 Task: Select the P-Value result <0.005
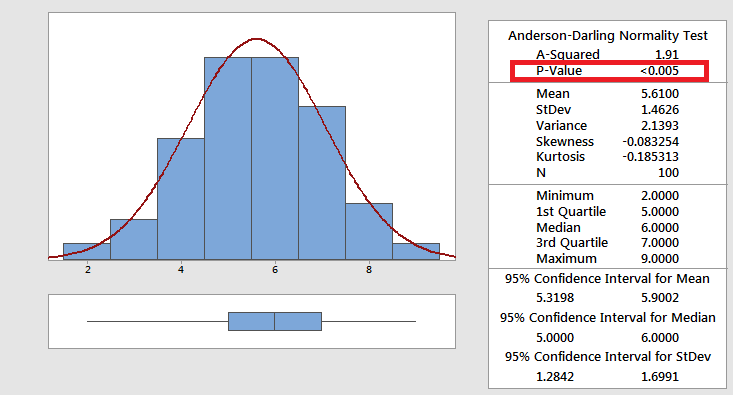point(659,71)
